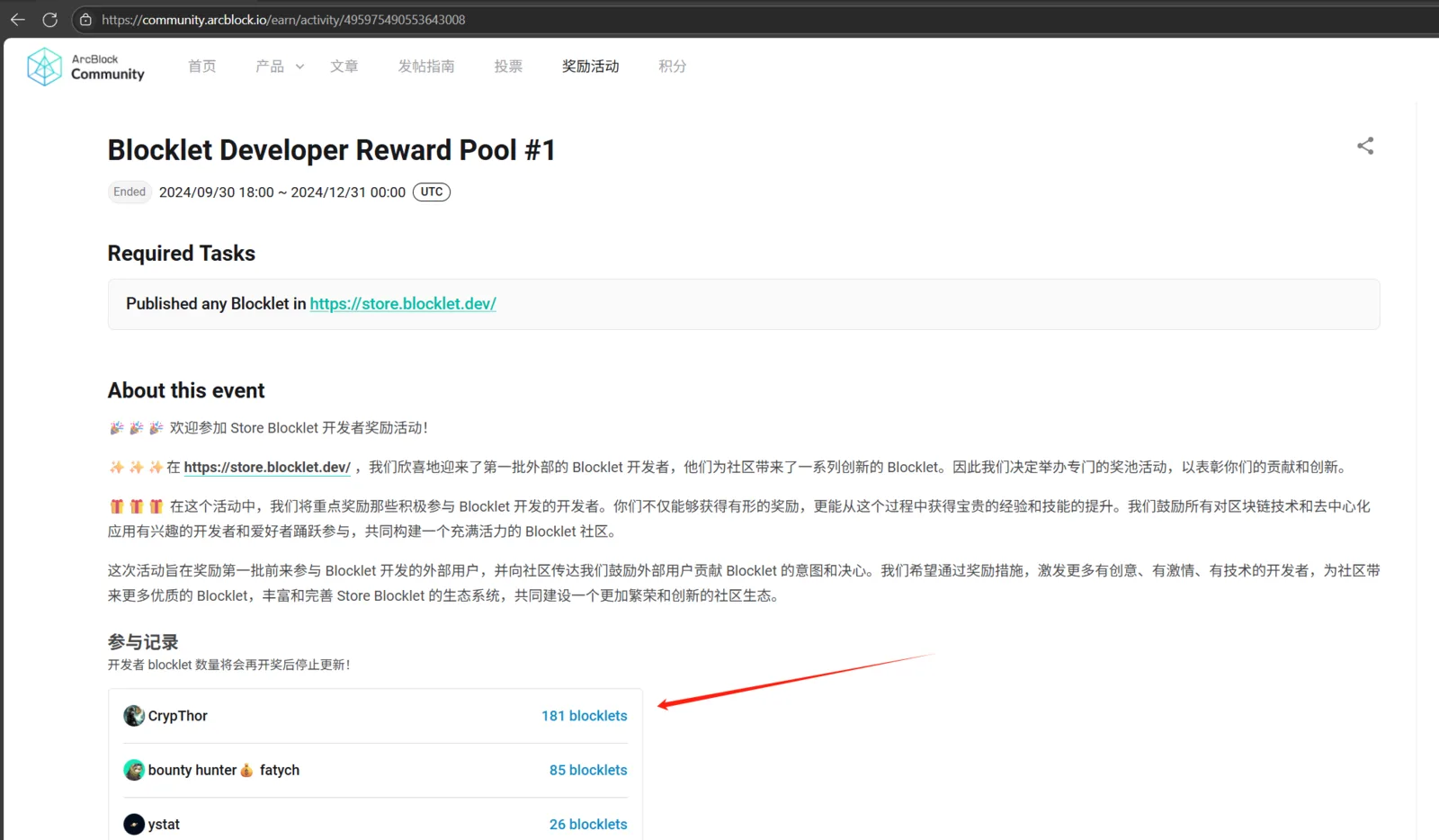Open ystat's profile name

pos(164,824)
